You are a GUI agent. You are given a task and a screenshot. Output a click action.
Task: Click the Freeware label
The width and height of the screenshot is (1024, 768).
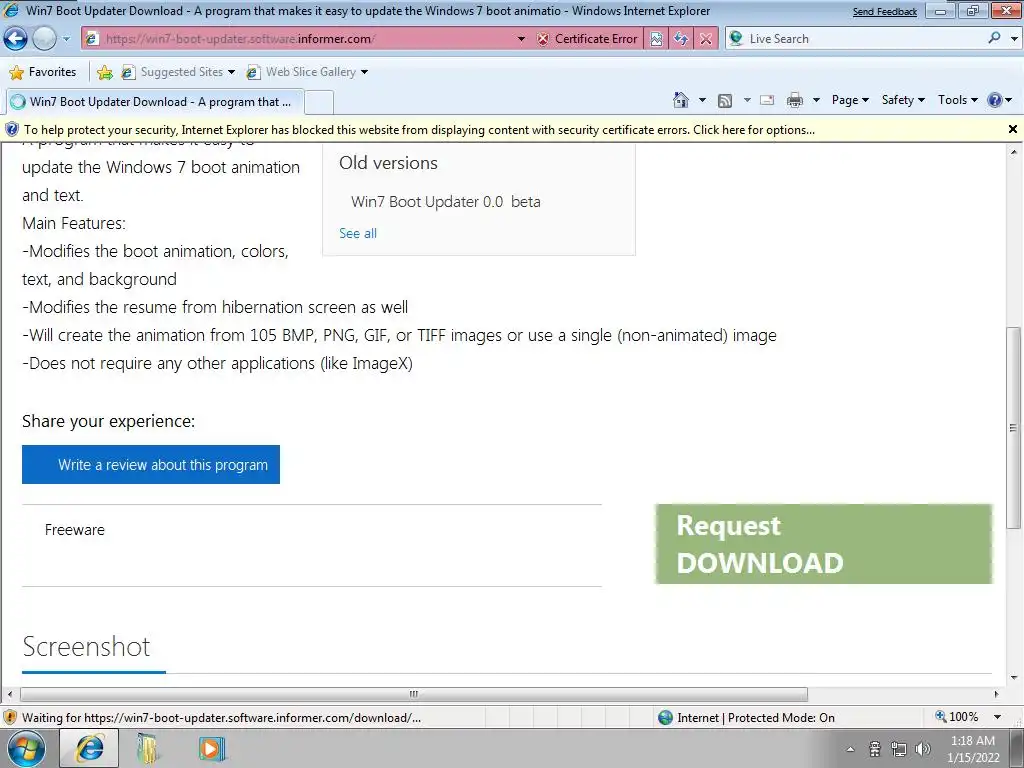pyautogui.click(x=74, y=530)
